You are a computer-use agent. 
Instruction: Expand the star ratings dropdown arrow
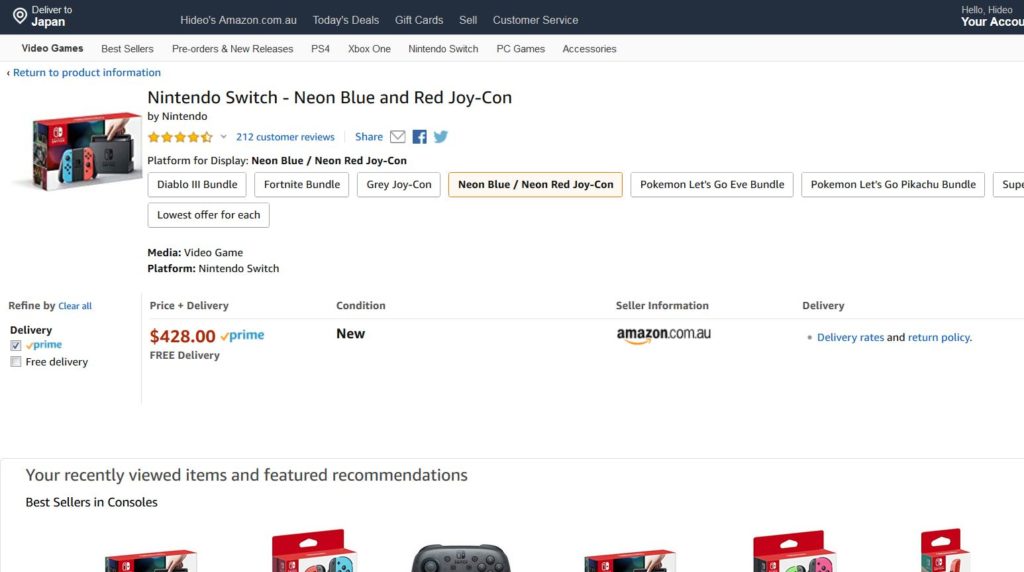[224, 137]
